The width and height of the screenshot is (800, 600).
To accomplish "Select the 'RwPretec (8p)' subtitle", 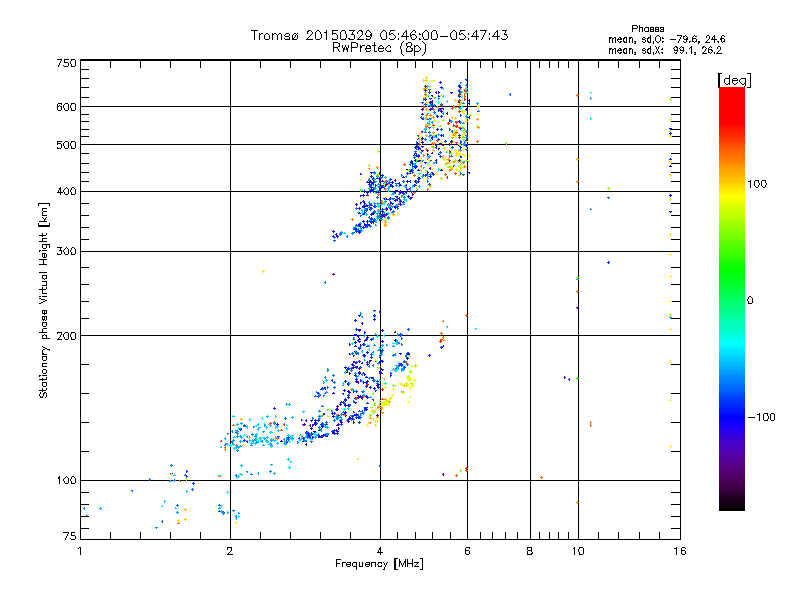I will coord(379,48).
